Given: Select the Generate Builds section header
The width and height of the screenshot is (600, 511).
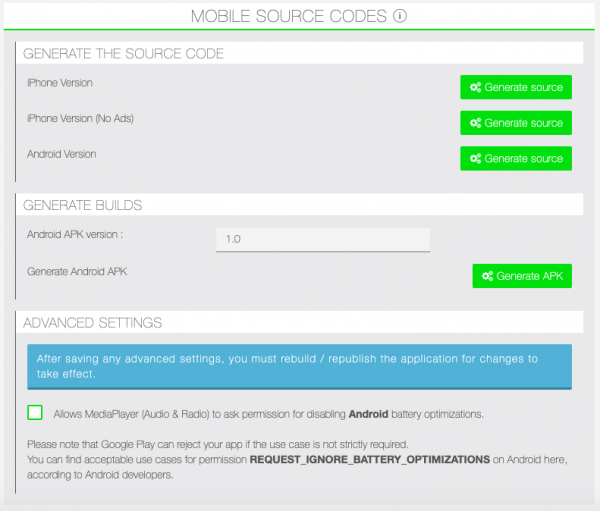Looking at the screenshot, I should (x=82, y=205).
